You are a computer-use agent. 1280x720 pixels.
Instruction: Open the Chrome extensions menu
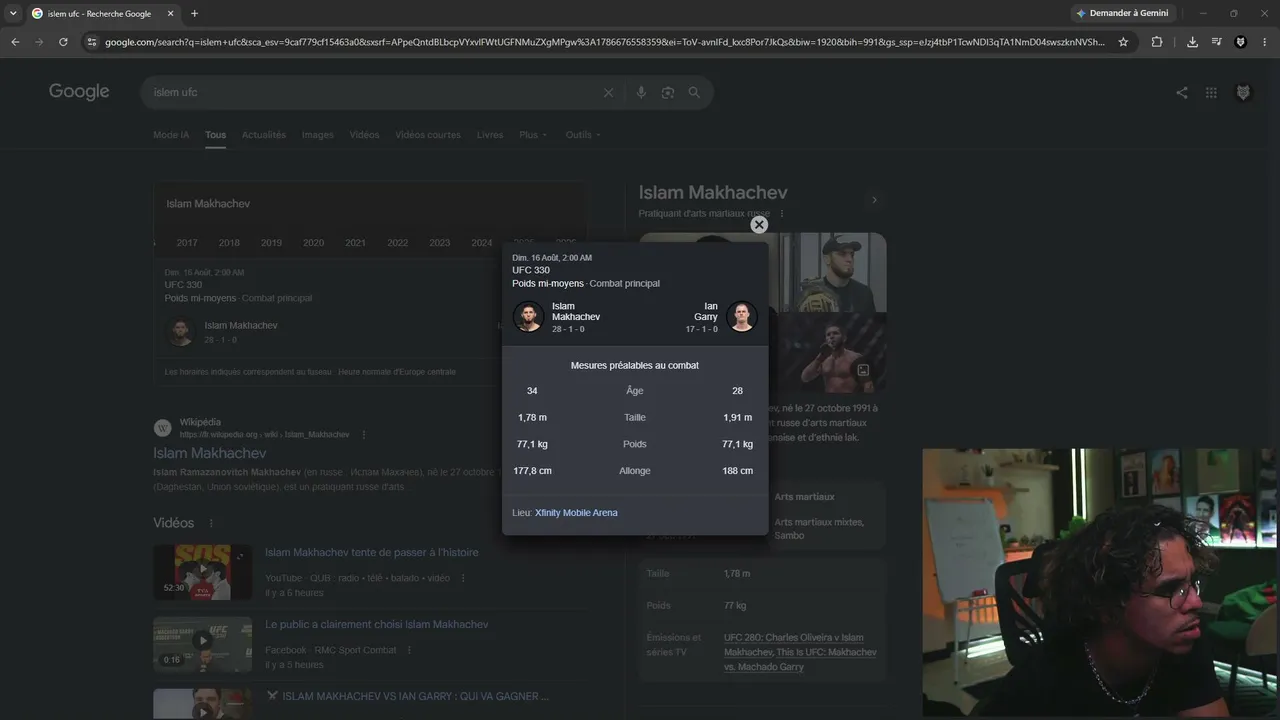(1157, 42)
